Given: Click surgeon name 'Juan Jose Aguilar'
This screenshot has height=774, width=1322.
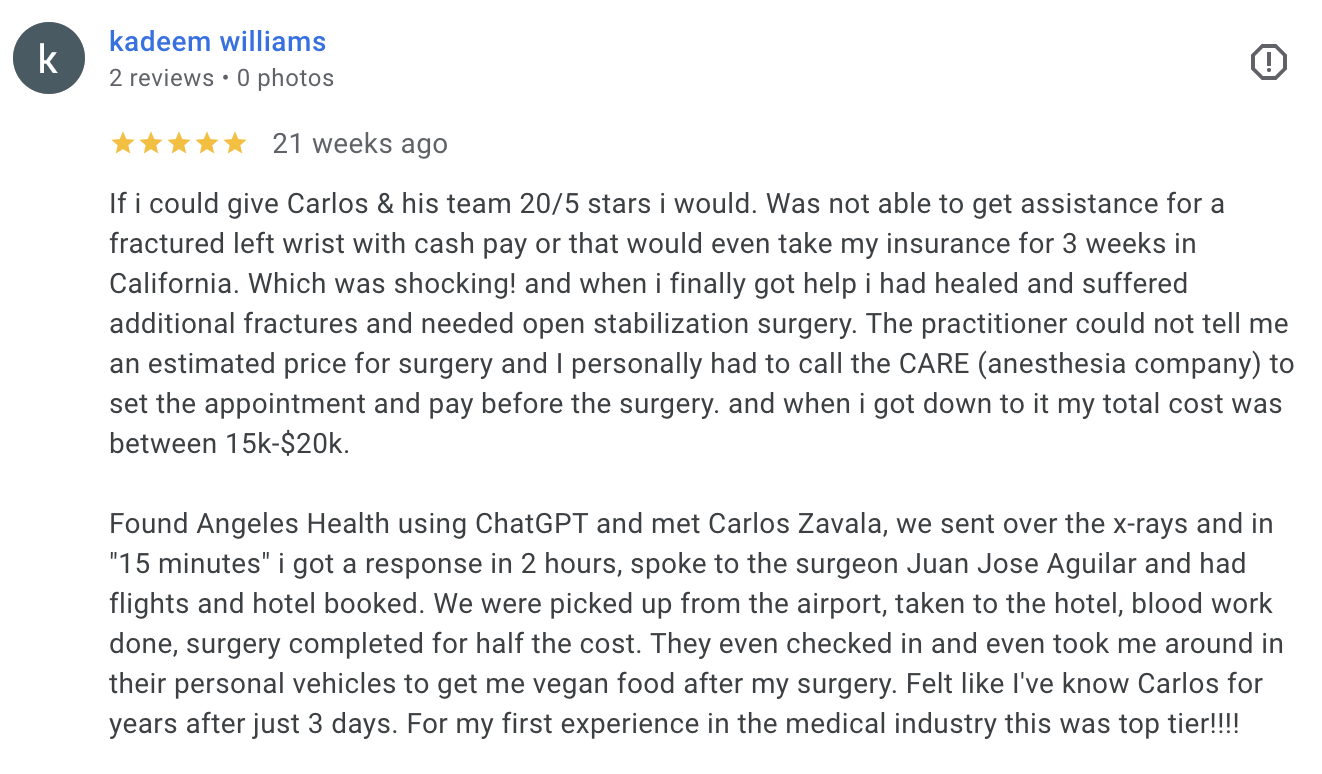Looking at the screenshot, I should pos(1021,563).
